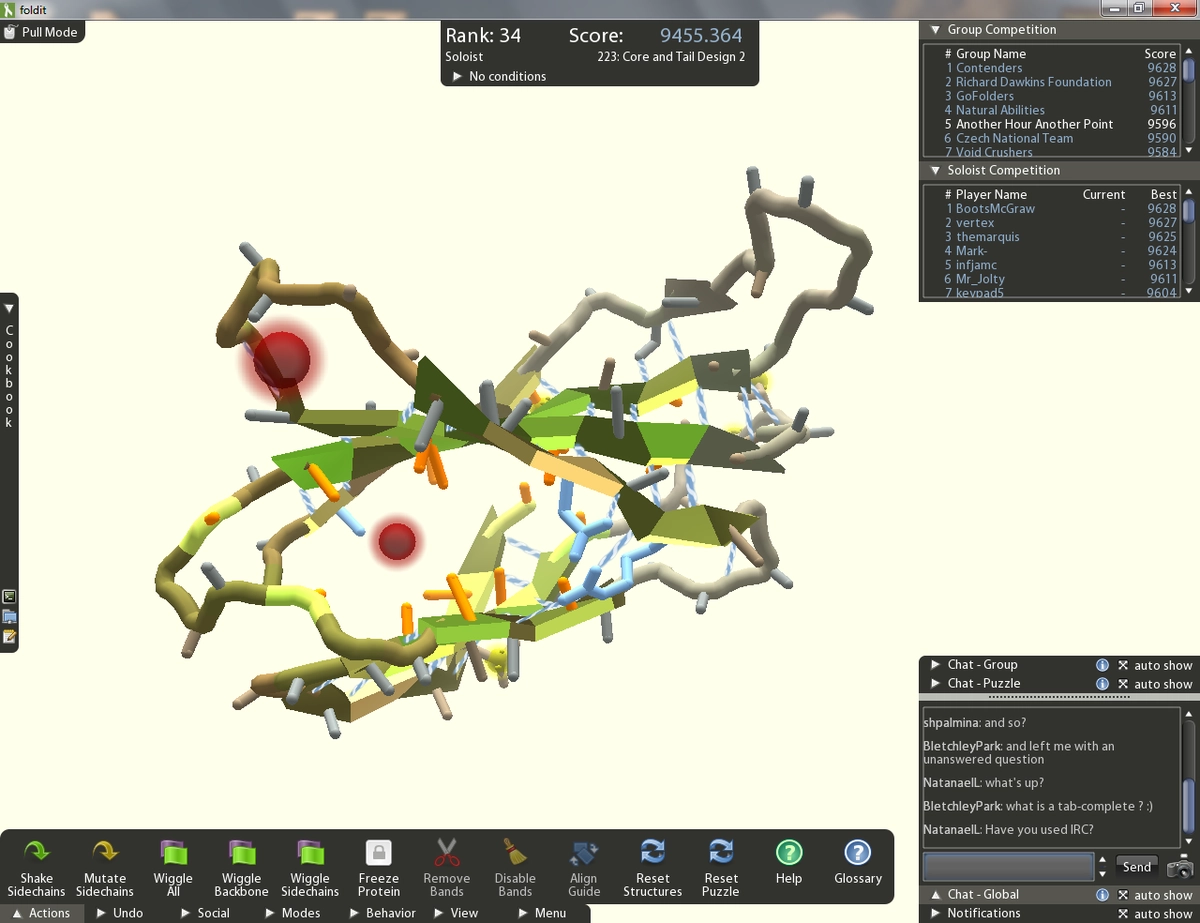Open the Glossary question mark icon

[857, 853]
